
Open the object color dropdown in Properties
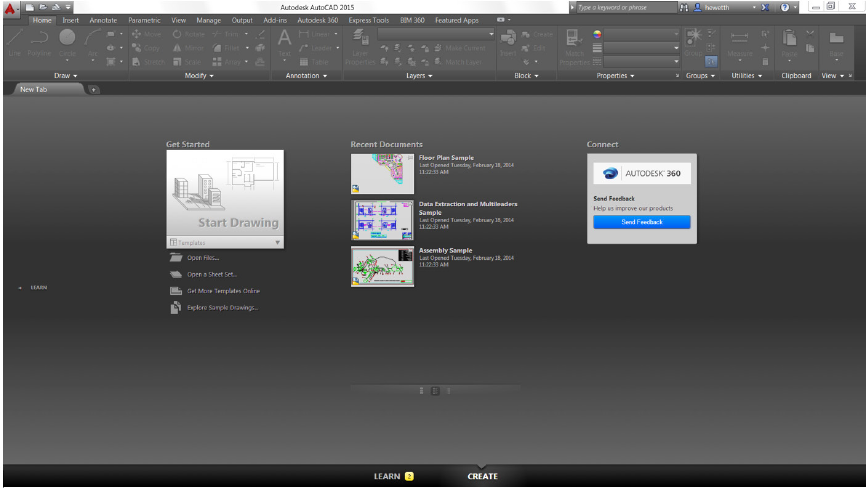point(642,34)
